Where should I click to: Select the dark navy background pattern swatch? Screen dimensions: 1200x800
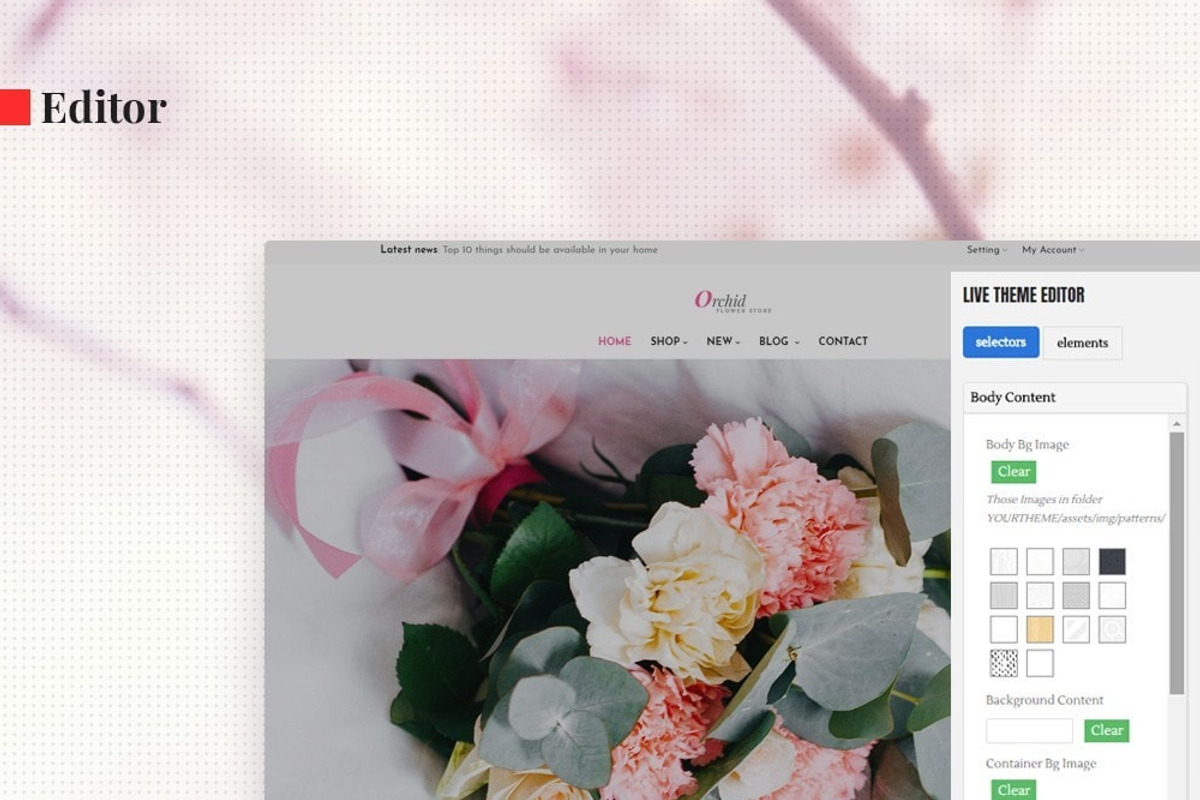(1112, 561)
